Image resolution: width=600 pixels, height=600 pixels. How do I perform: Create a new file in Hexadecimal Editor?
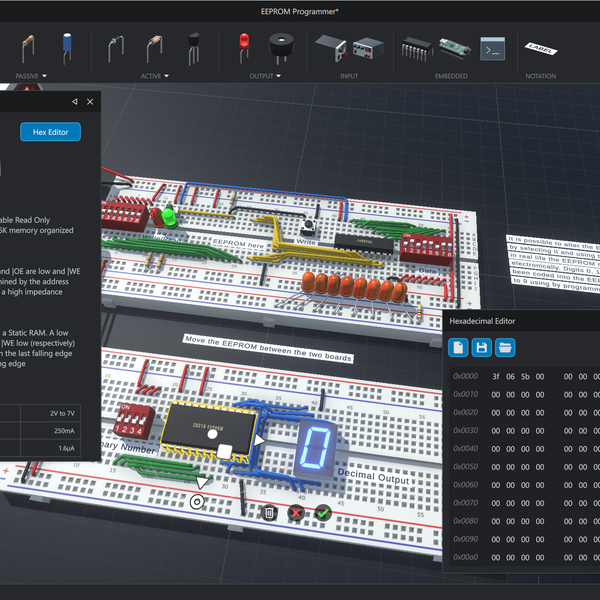click(x=458, y=347)
